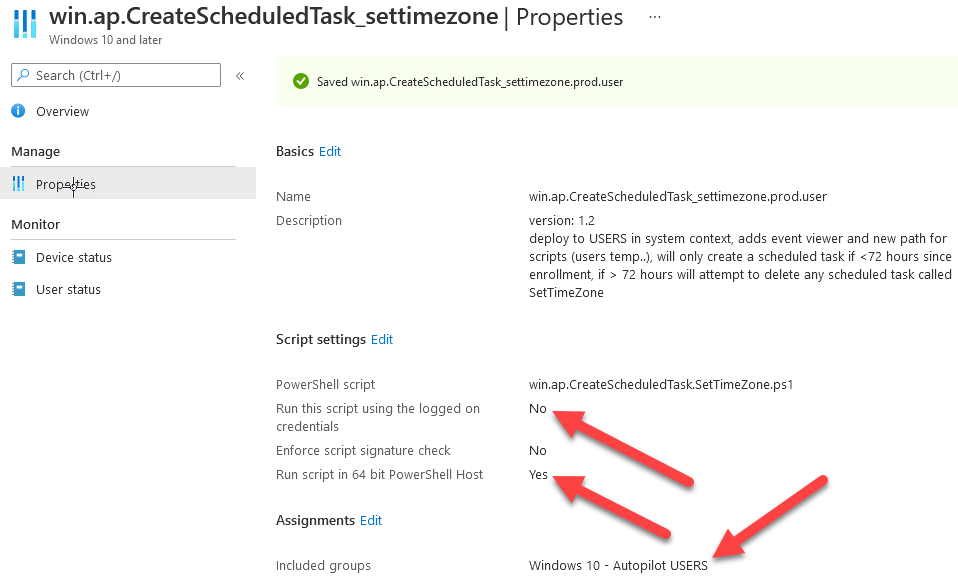Edit the Assignments section

pyautogui.click(x=371, y=520)
